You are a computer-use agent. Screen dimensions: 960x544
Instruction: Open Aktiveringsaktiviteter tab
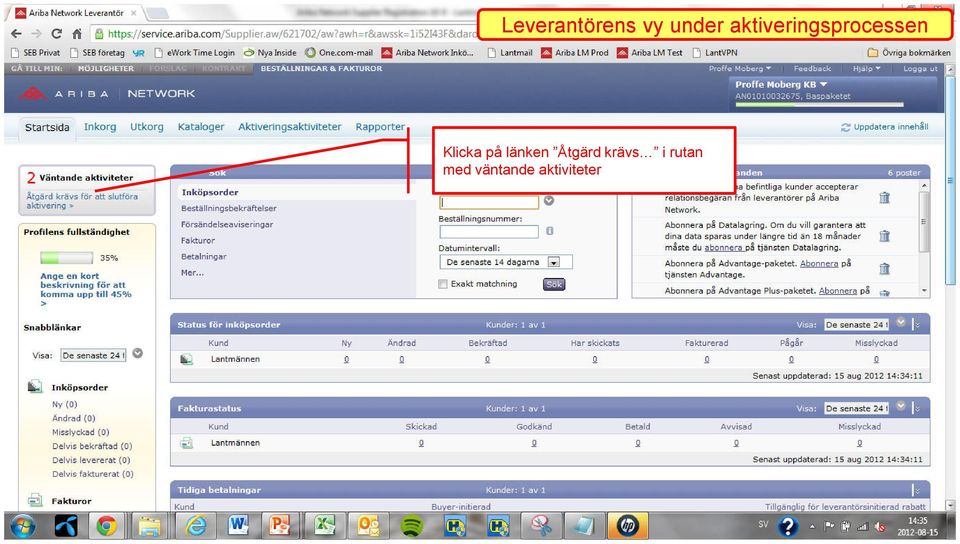(x=290, y=127)
